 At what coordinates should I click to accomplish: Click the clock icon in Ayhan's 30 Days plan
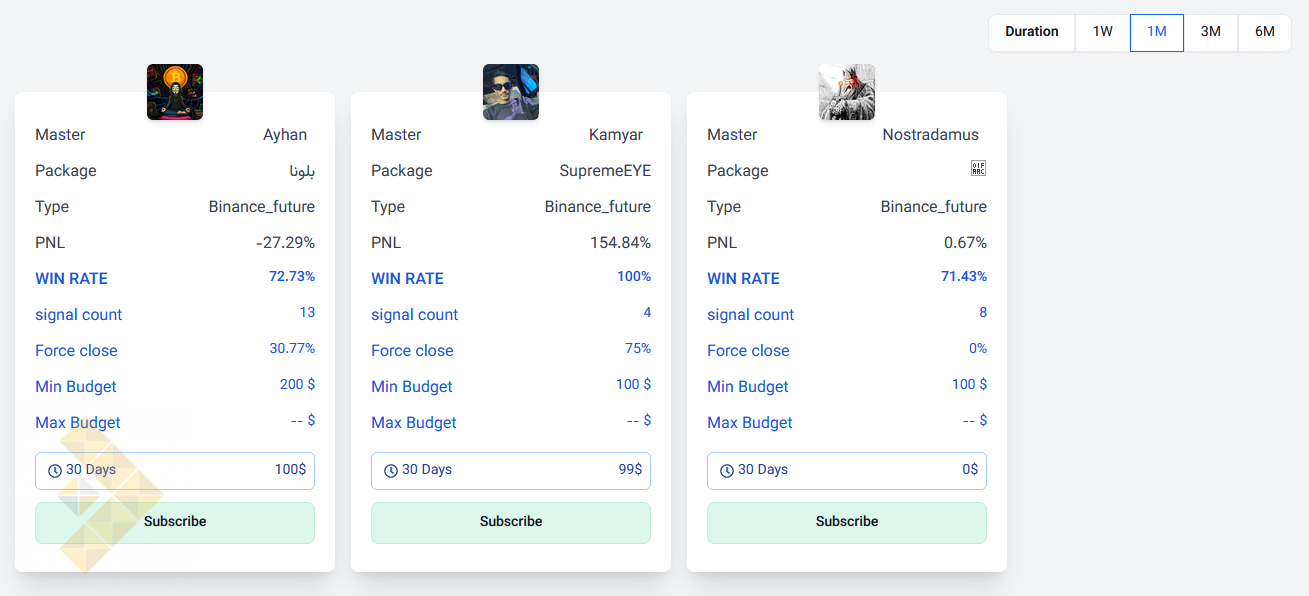(x=55, y=471)
